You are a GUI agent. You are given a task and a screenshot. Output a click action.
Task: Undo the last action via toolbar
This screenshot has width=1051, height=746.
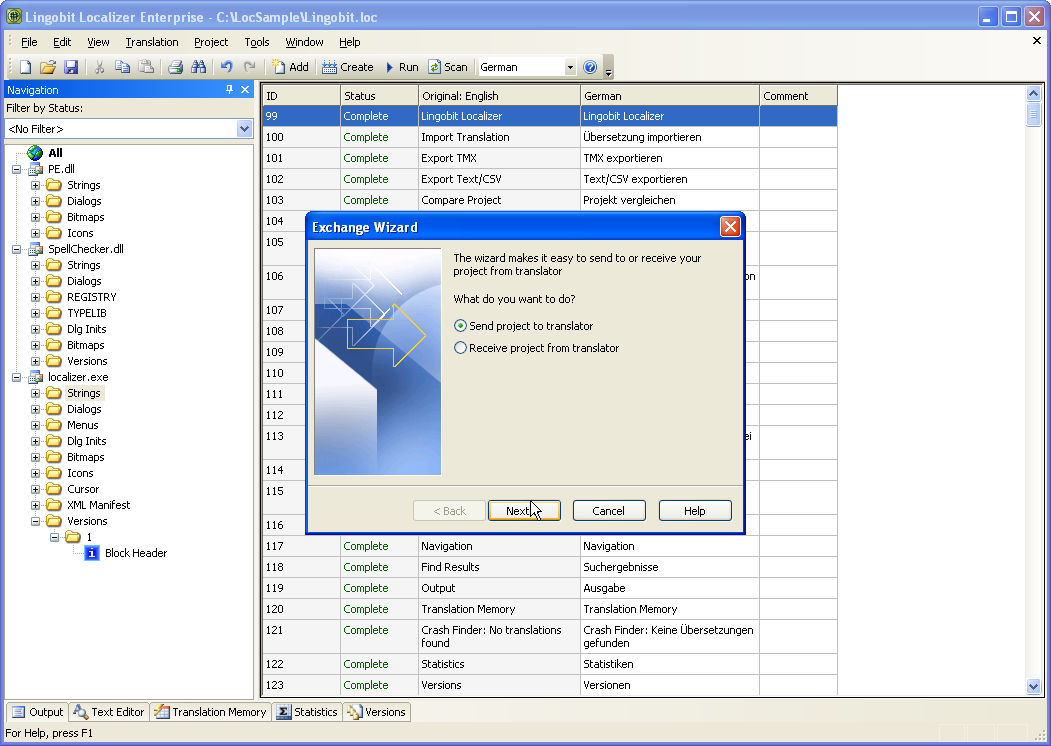227,67
